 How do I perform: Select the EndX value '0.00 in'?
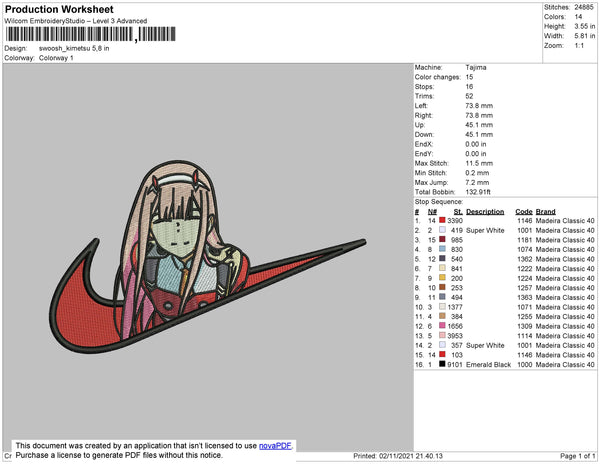pyautogui.click(x=476, y=144)
